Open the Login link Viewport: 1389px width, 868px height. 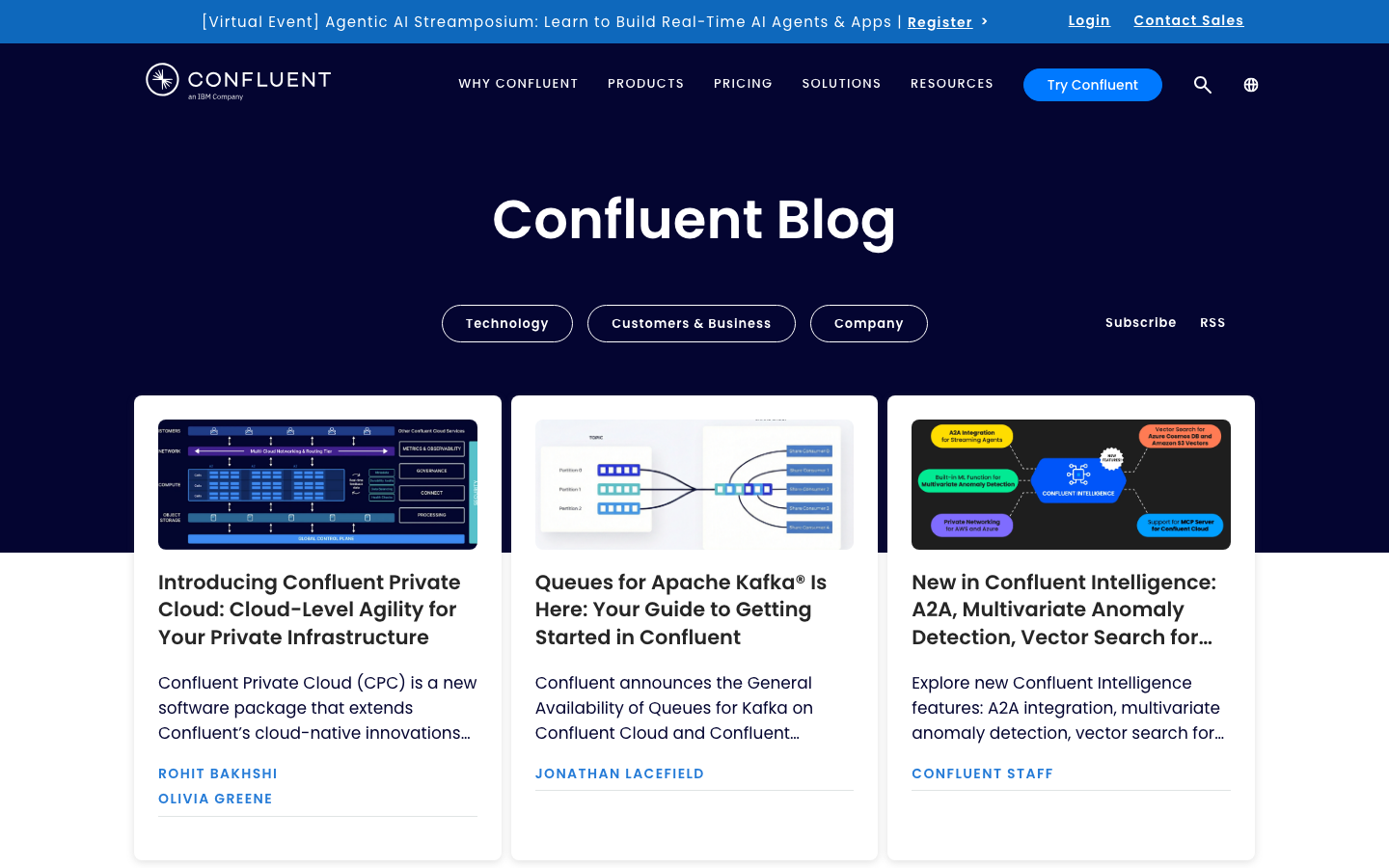tap(1089, 20)
